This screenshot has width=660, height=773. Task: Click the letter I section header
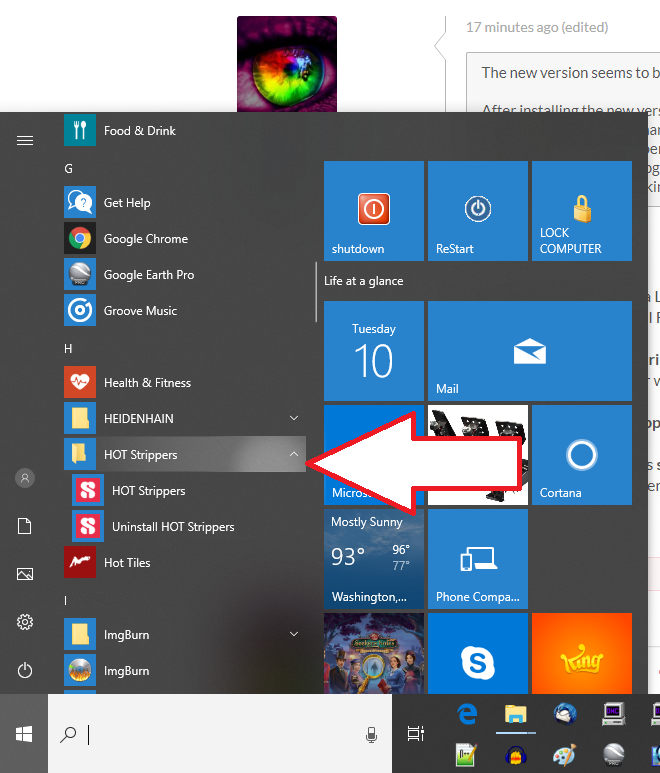click(66, 600)
